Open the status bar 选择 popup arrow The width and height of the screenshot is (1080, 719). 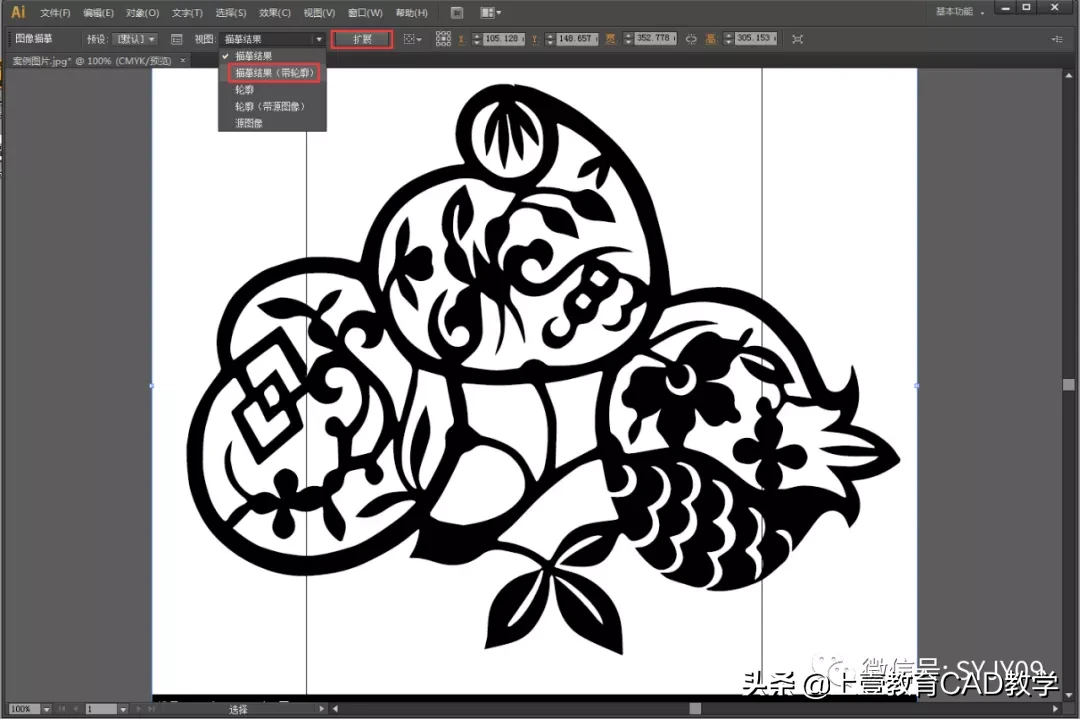pyautogui.click(x=321, y=709)
